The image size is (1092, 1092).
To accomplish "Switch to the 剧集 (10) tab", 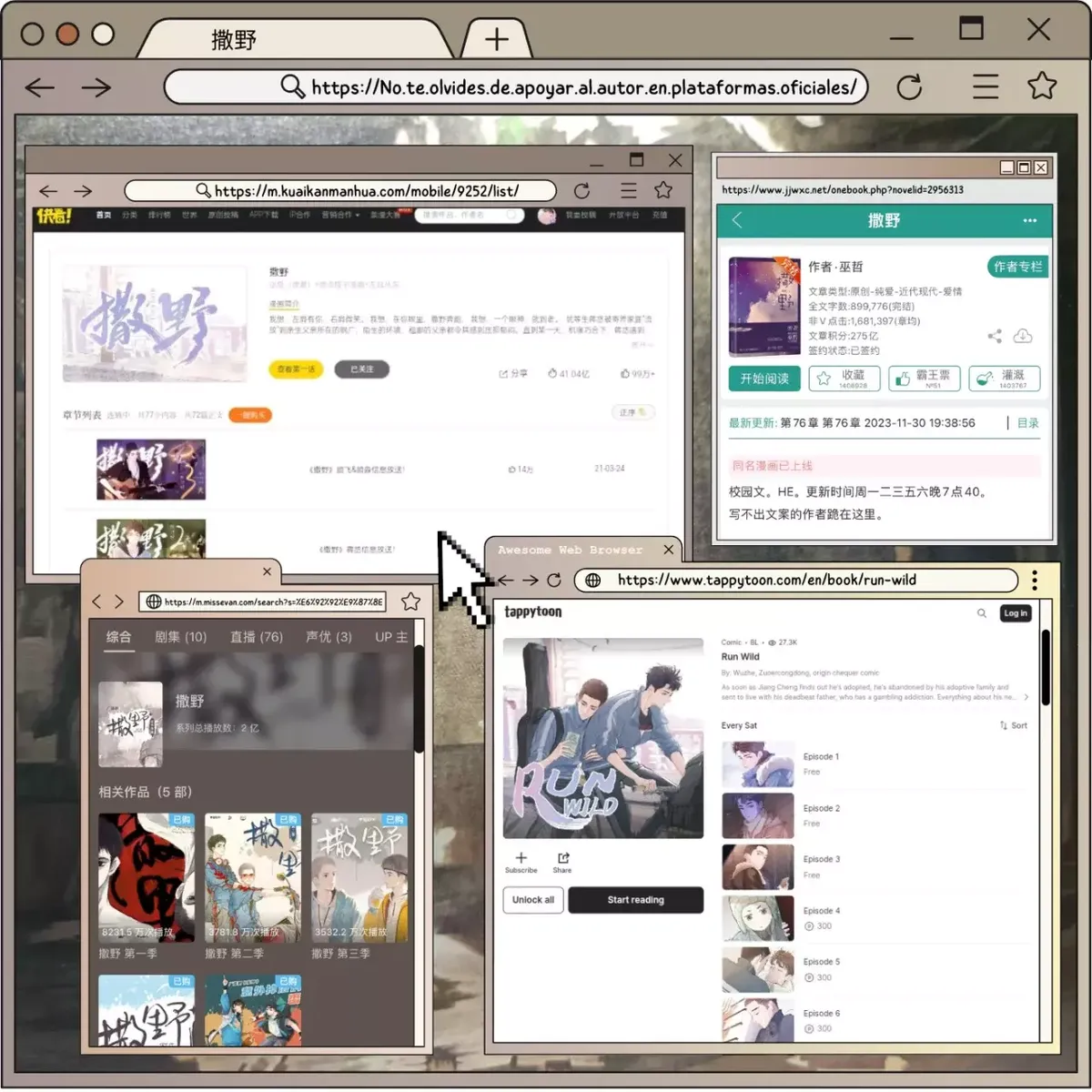I will point(180,637).
